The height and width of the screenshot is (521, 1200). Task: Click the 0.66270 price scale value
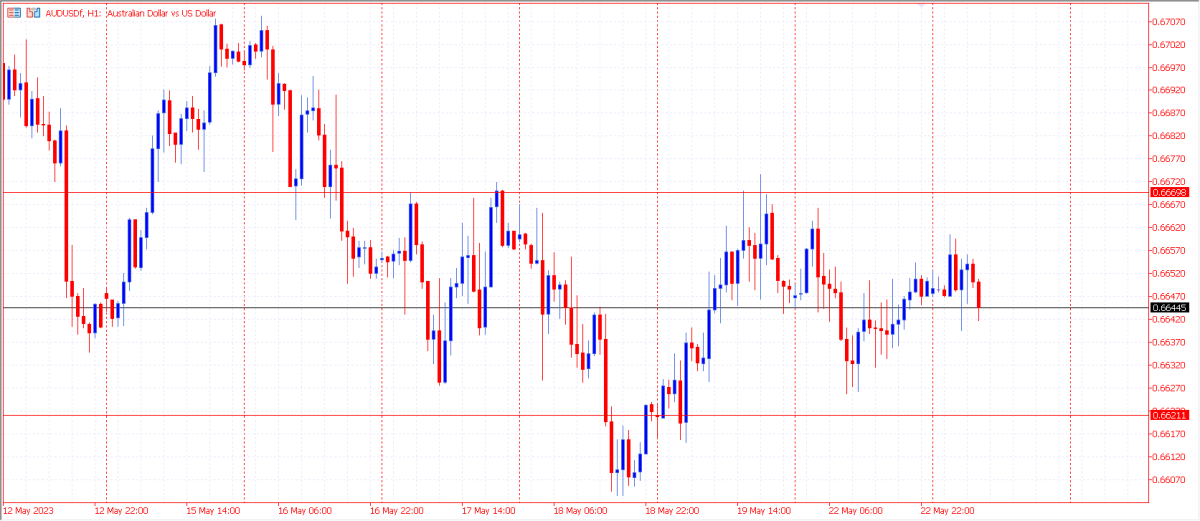pyautogui.click(x=1170, y=388)
